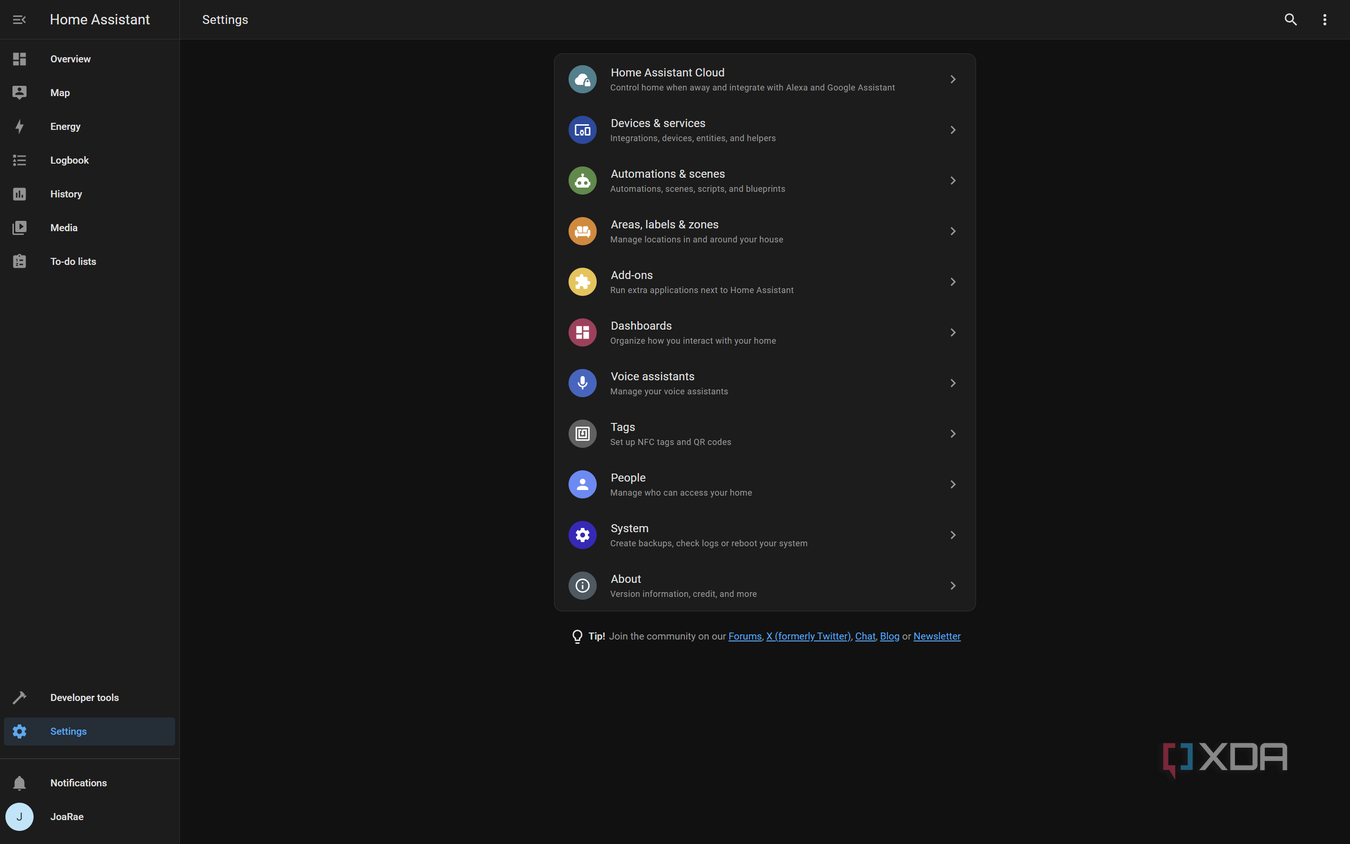Click "Manage your voice assistants" text
Screen dimensions: 1350x844
pos(669,392)
